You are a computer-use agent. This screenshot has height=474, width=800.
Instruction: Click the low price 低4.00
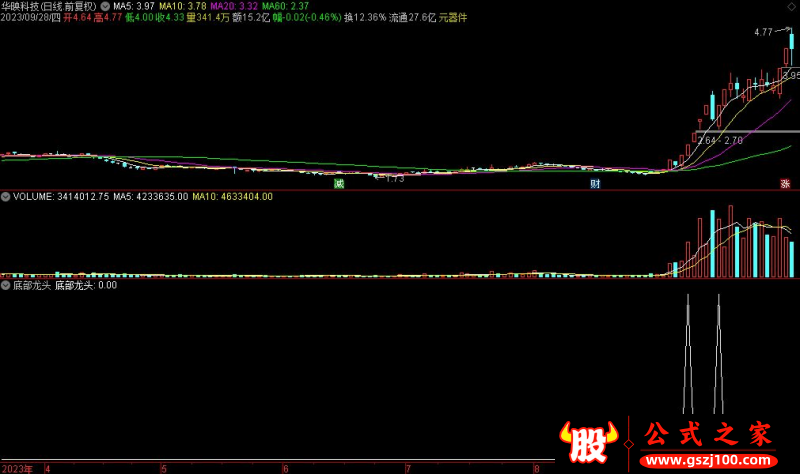coord(139,17)
